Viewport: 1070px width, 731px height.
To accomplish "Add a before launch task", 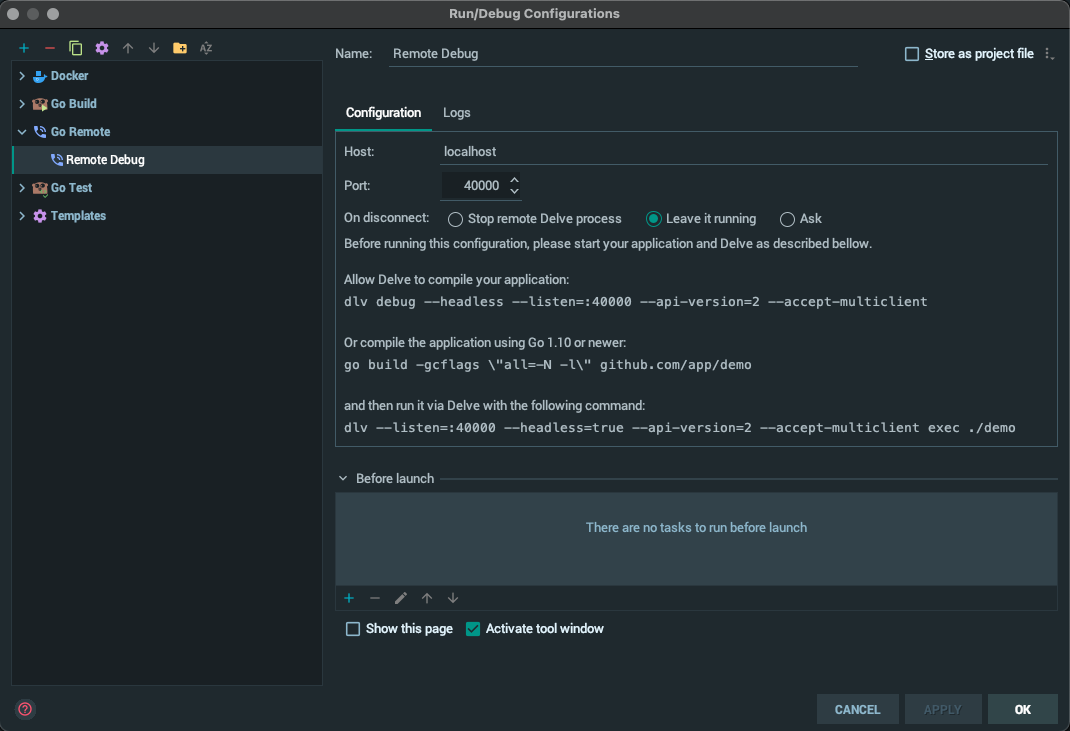I will (349, 598).
